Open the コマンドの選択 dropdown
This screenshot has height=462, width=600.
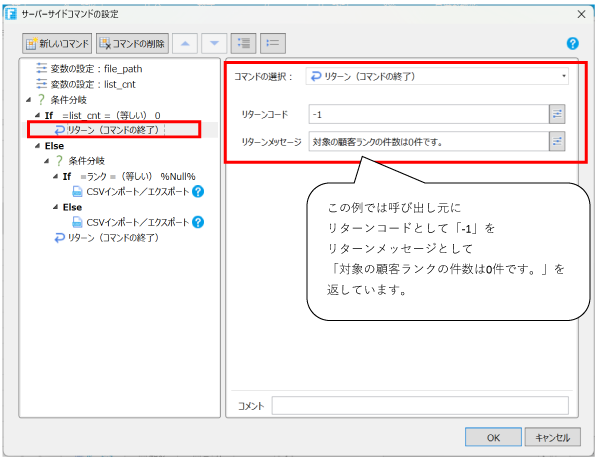(437, 76)
